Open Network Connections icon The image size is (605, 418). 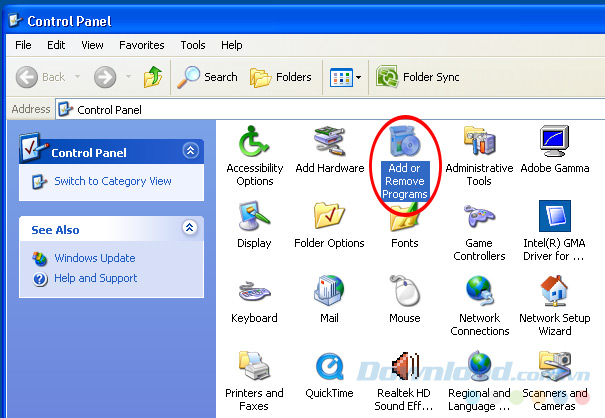pyautogui.click(x=479, y=290)
